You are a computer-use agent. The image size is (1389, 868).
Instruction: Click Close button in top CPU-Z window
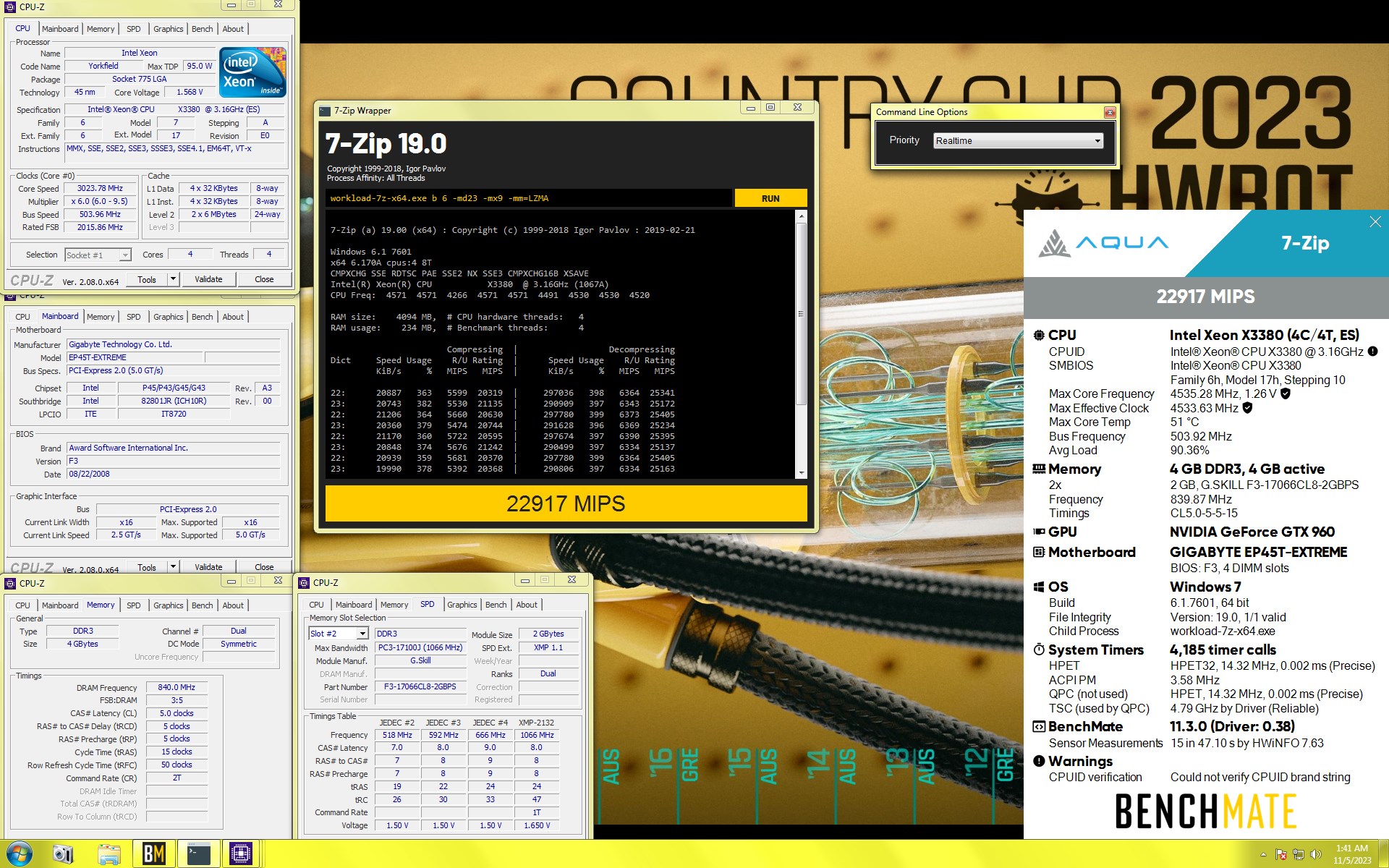[x=264, y=279]
